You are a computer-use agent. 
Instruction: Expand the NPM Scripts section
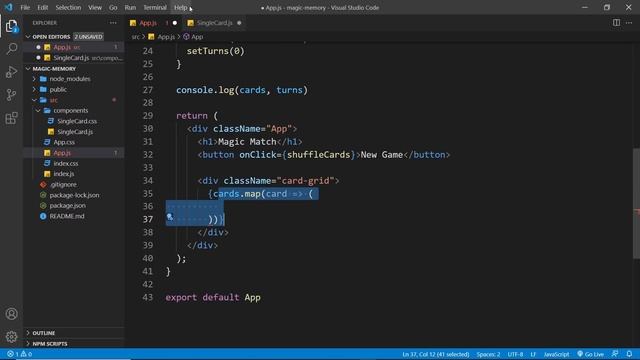pos(28,344)
